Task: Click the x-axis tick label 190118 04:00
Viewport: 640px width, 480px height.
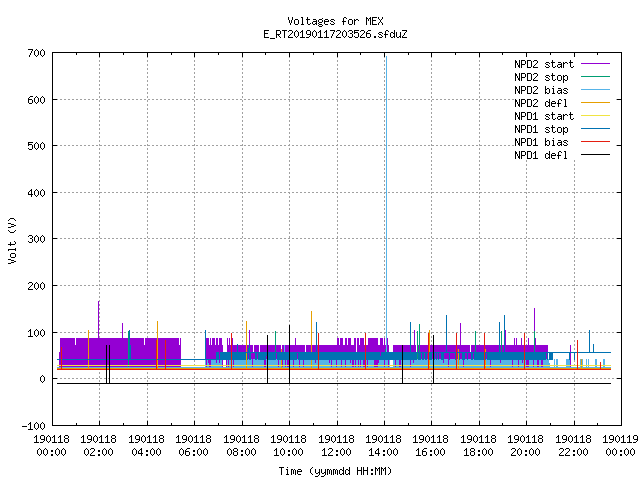Action: (147, 446)
